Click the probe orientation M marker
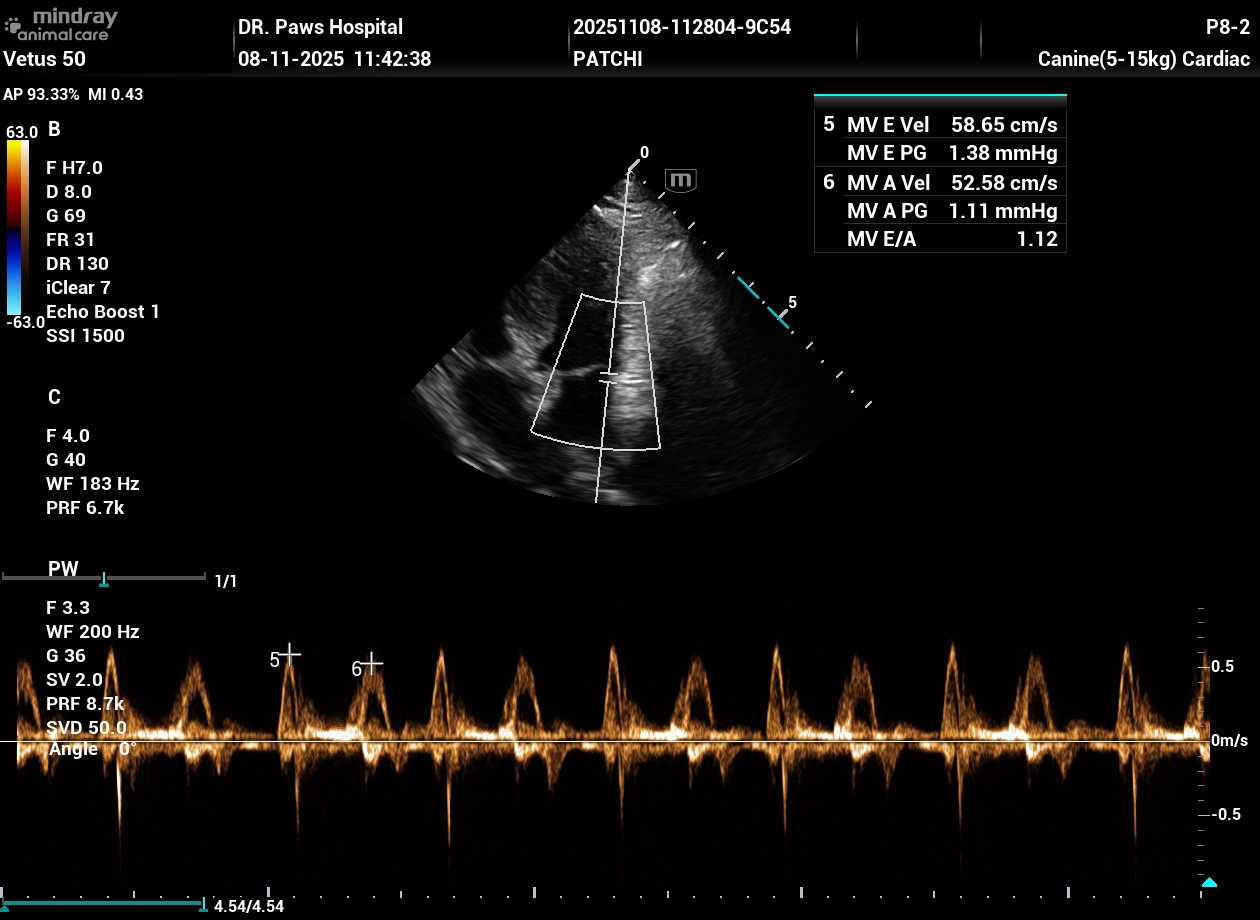This screenshot has width=1260, height=920. tap(680, 181)
